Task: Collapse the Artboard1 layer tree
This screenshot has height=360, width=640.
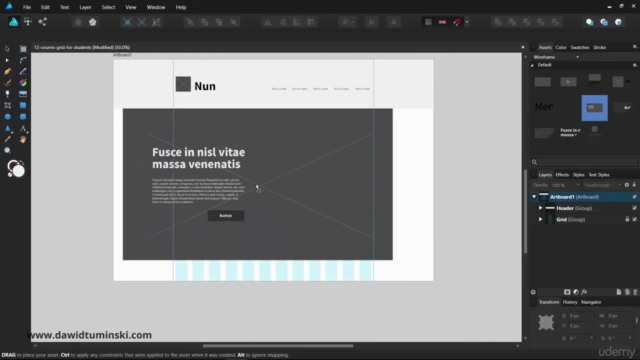Action: (534, 197)
